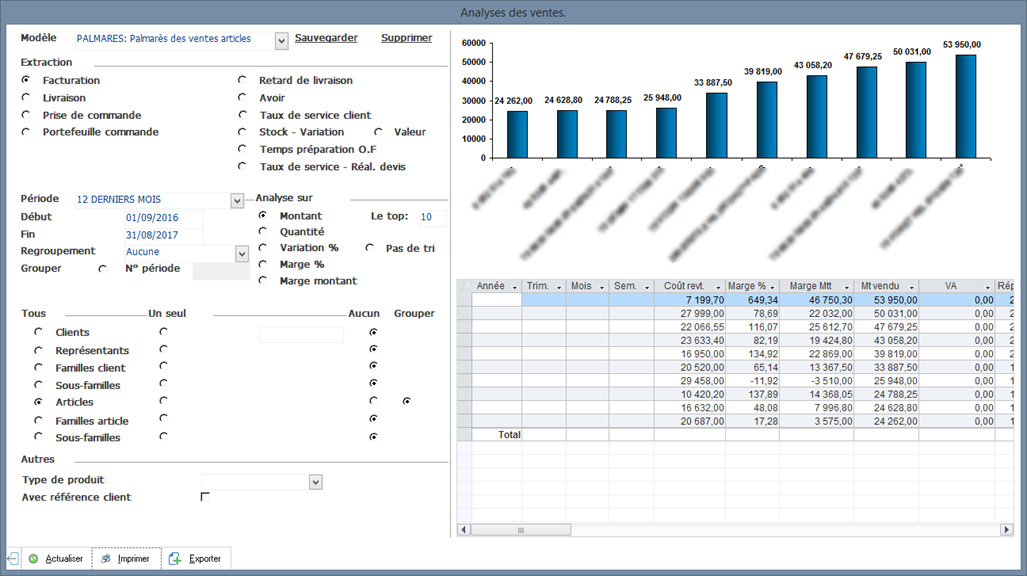Screen dimensions: 1027x576
Task: Click the grid scrollbar right arrow
Action: point(1007,529)
